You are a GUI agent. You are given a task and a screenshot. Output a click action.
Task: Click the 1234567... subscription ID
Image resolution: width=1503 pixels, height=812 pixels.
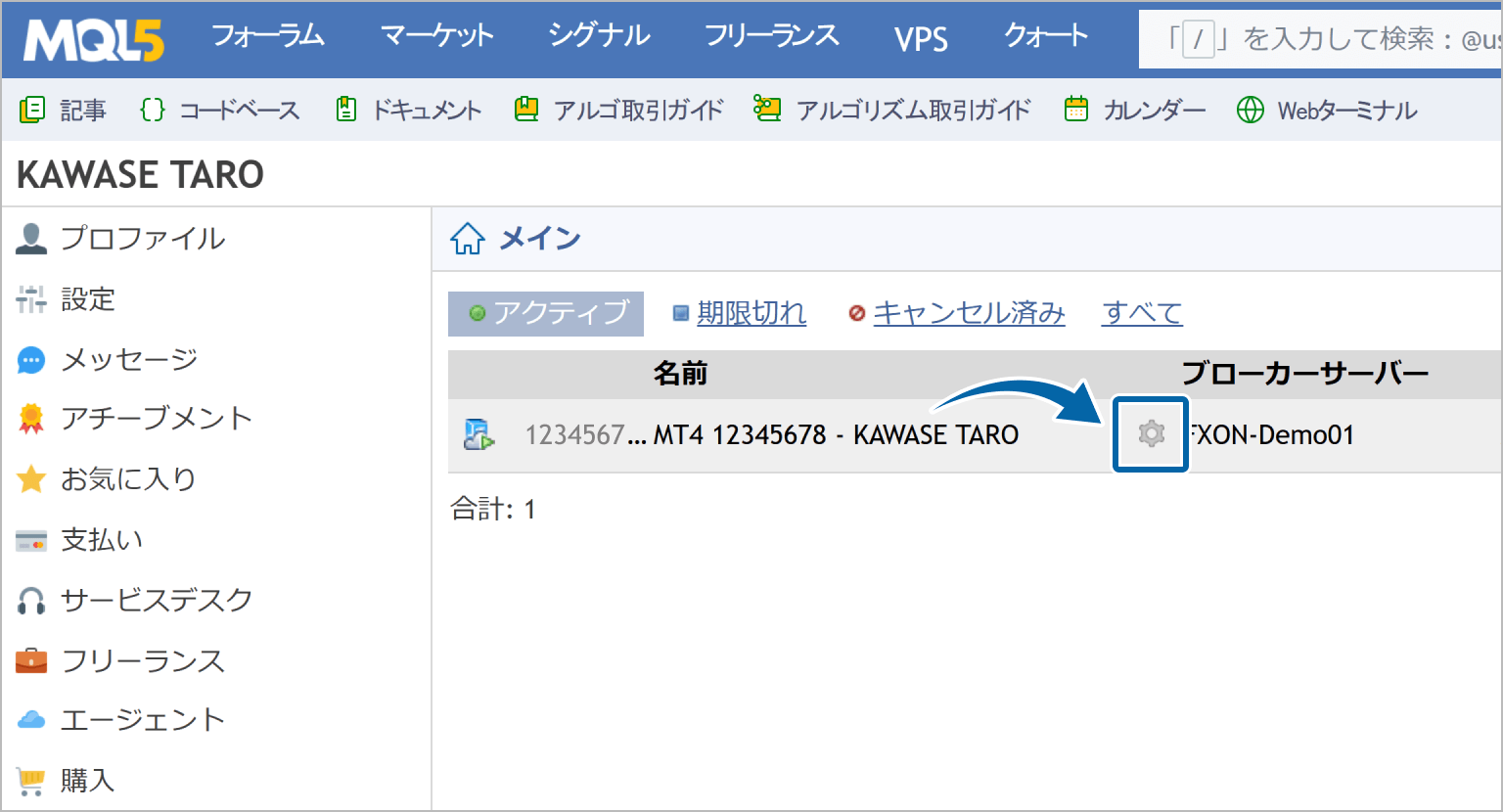pos(585,434)
